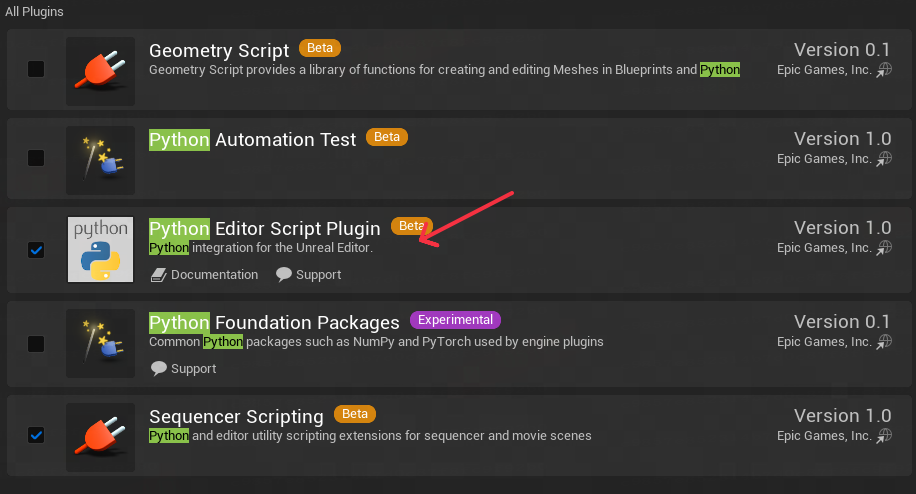Enable the Geometry Script plugin checkbox
916x494 pixels.
(36, 69)
